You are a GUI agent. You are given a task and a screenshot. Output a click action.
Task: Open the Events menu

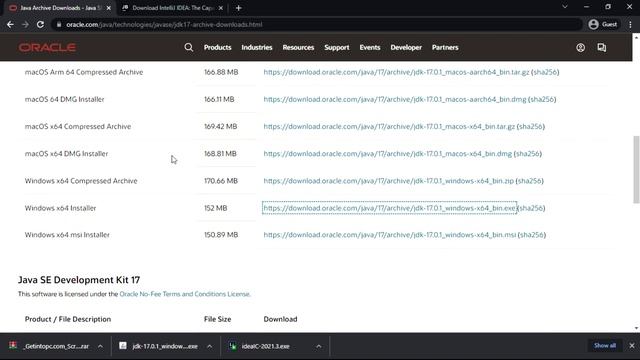(370, 47)
